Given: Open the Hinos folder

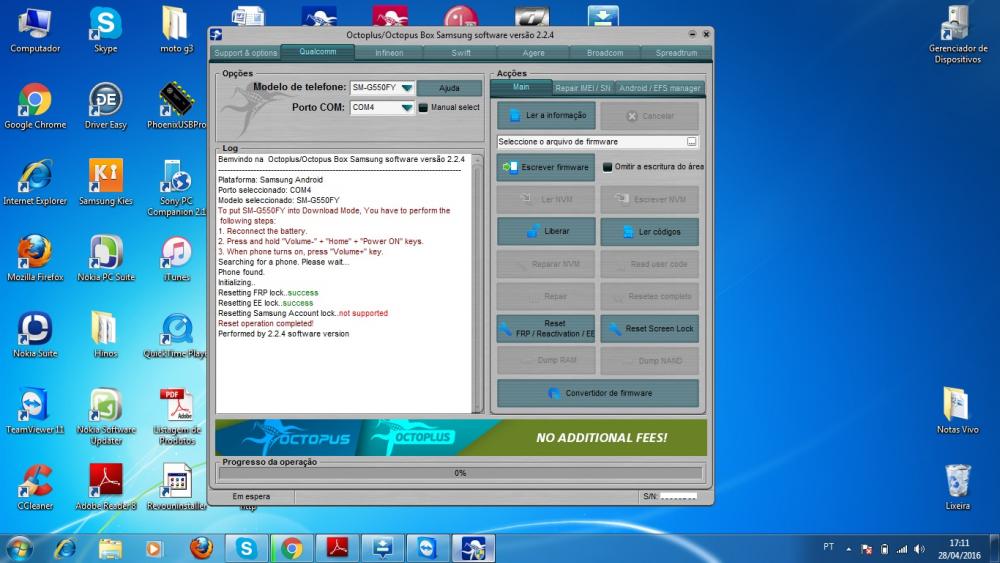Looking at the screenshot, I should pos(105,335).
